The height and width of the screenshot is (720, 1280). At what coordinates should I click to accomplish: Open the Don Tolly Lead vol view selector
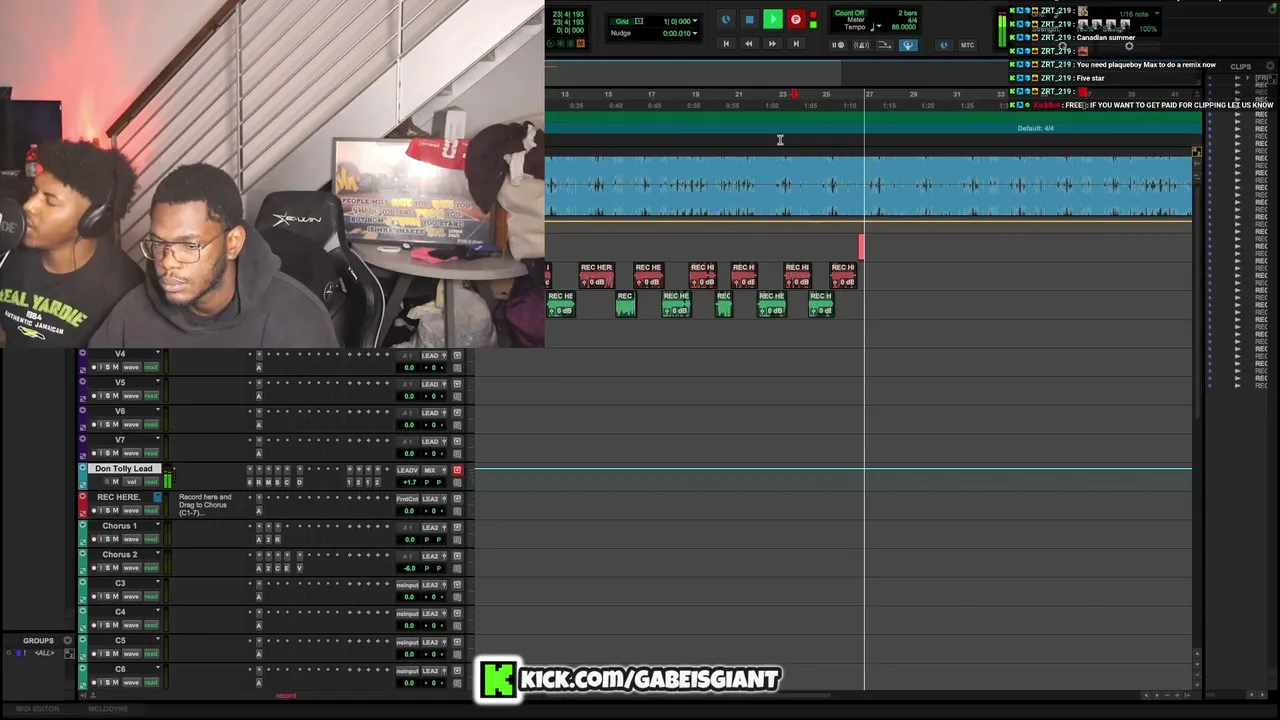pos(131,482)
